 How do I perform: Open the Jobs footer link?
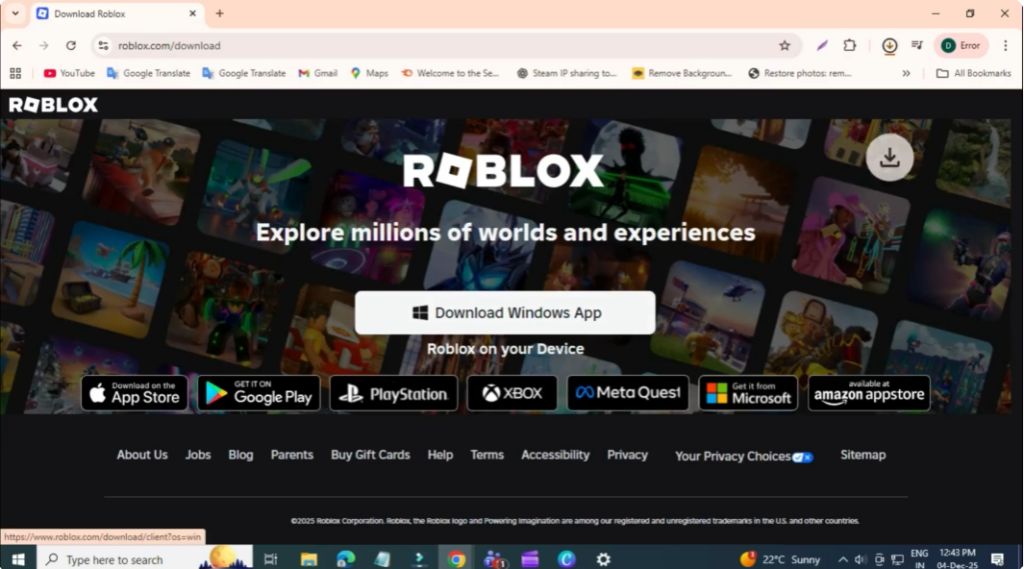[198, 455]
